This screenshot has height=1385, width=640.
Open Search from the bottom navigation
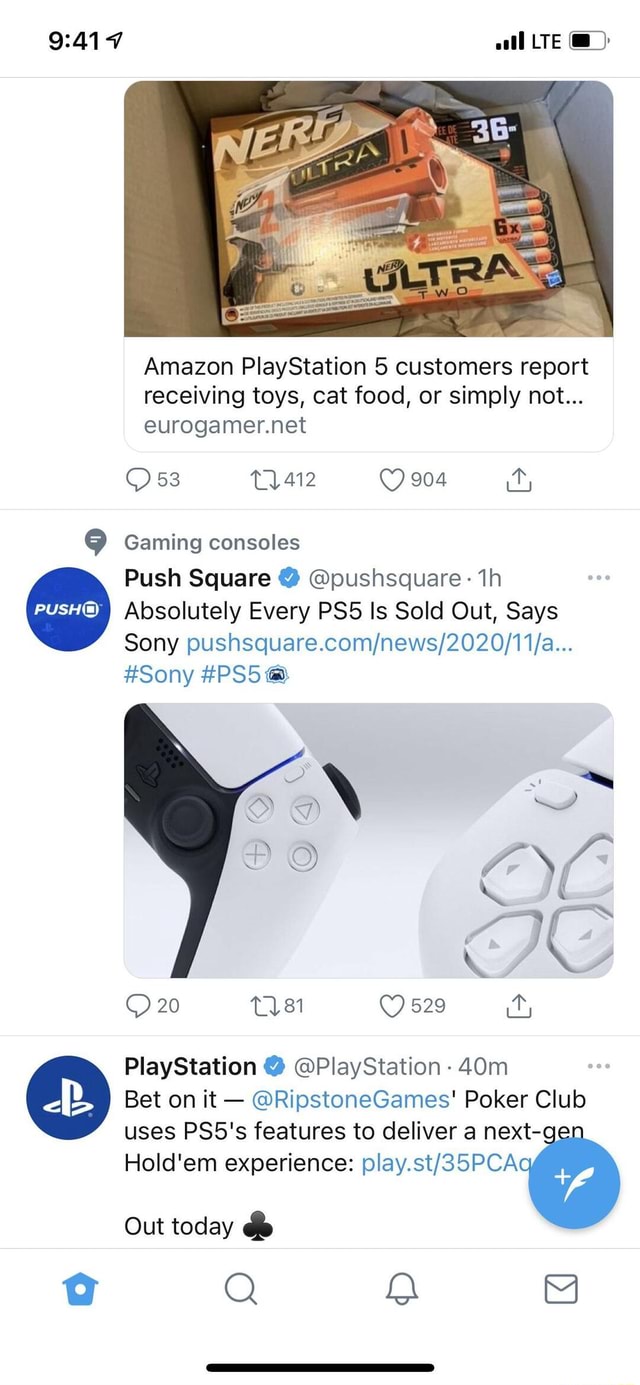pyautogui.click(x=241, y=1290)
